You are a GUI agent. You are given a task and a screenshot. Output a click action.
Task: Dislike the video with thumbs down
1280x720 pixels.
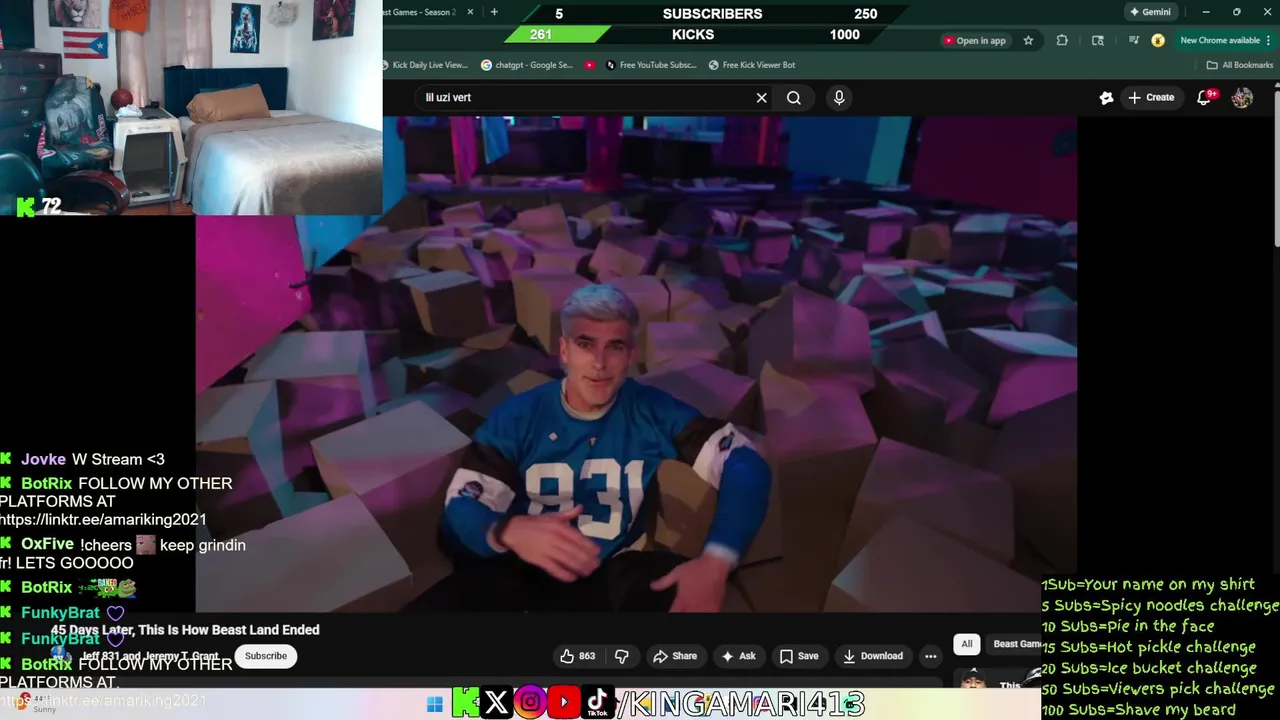(622, 656)
